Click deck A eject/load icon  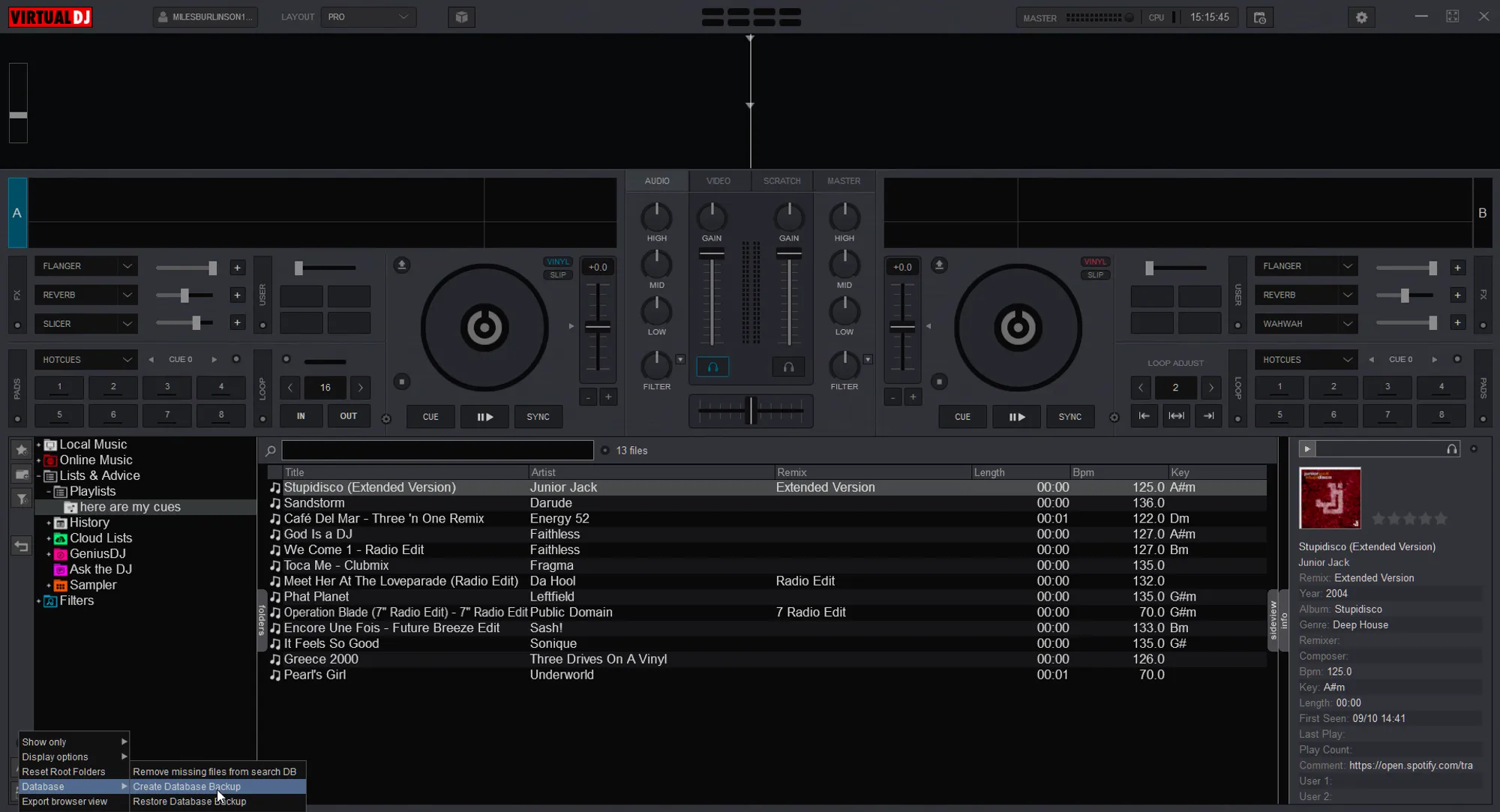pyautogui.click(x=402, y=265)
